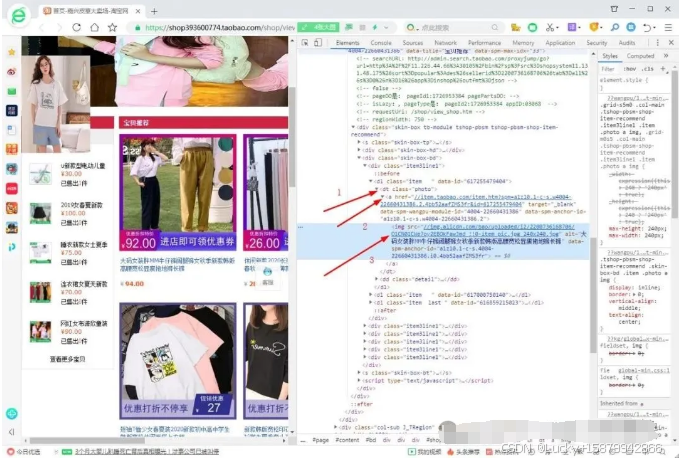
Task: Switch to the Network tab
Action: [446, 43]
